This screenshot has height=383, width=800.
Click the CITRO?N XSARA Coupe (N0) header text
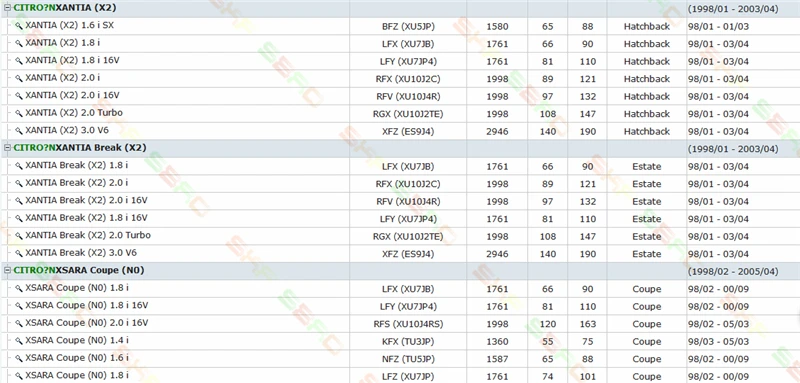[x=79, y=270]
